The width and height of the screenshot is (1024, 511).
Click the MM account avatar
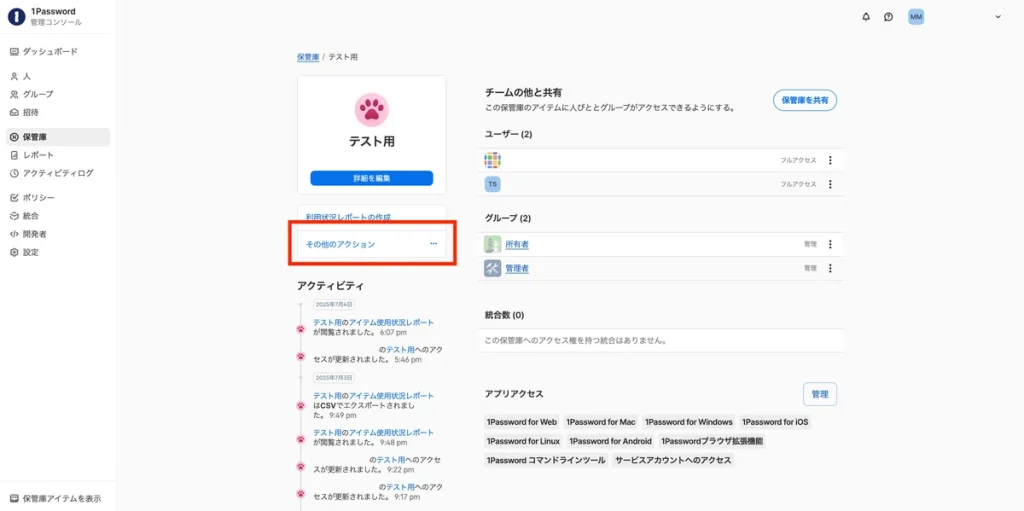916,17
